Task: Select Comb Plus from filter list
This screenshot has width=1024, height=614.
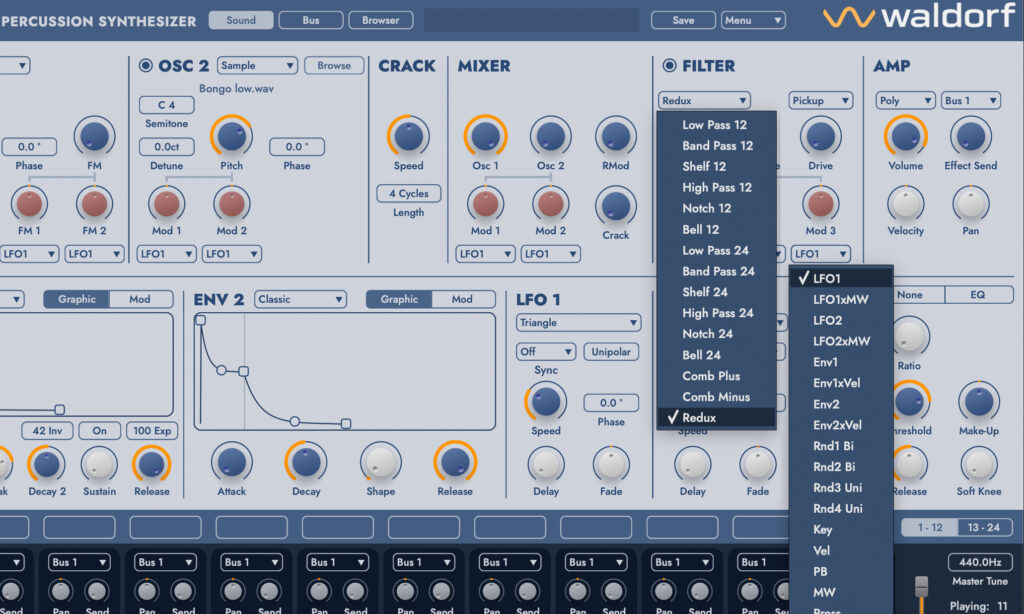Action: [711, 376]
